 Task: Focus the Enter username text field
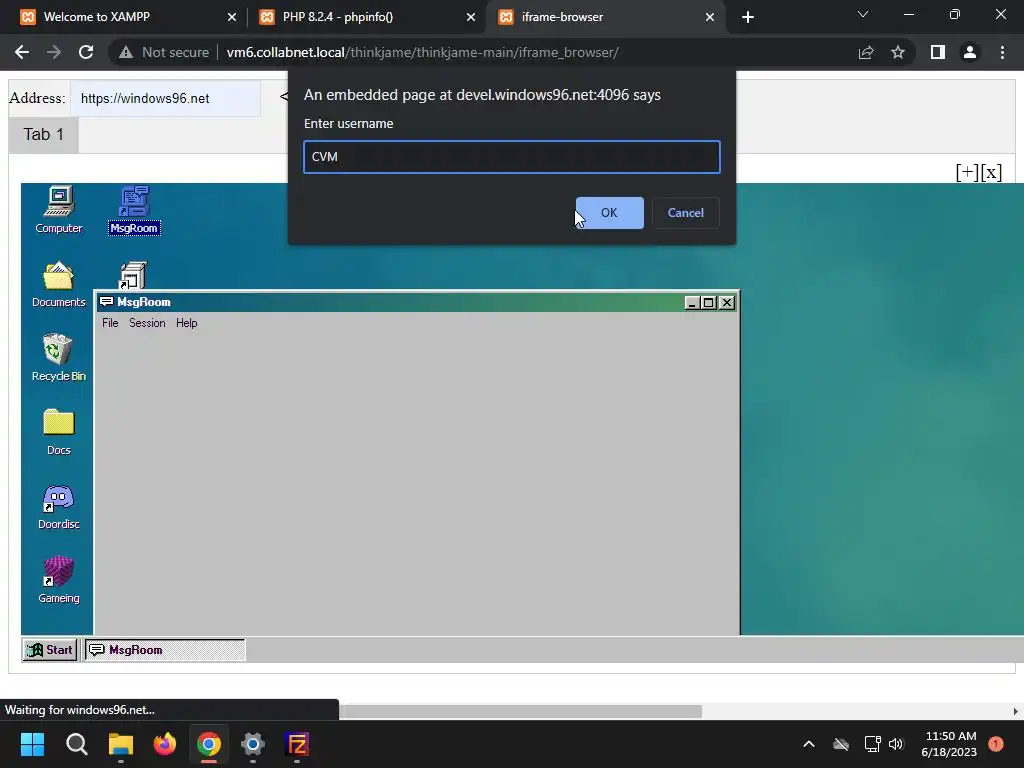point(512,157)
